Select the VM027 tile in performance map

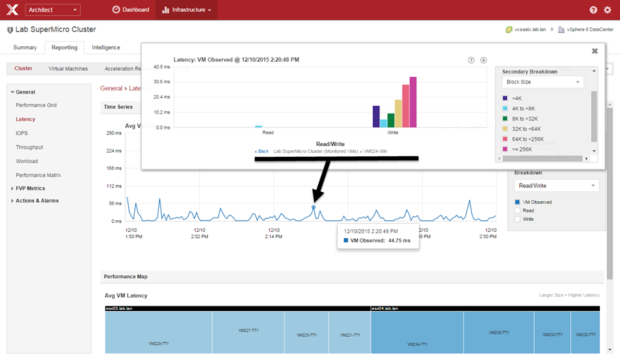pos(248,332)
